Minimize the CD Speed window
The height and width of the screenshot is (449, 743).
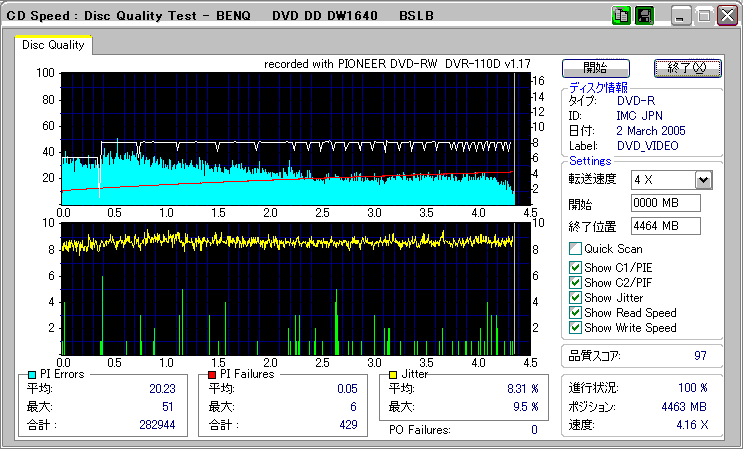pos(680,16)
